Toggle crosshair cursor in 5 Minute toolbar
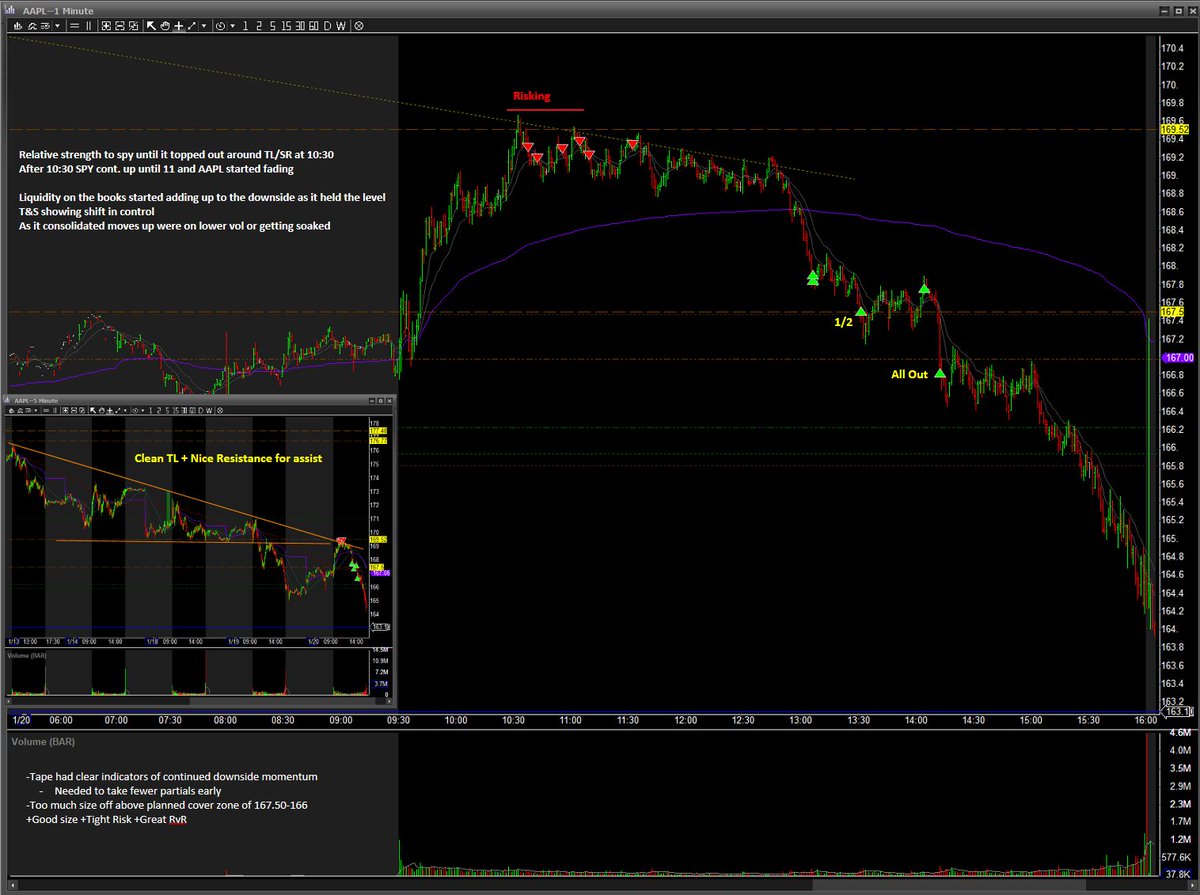The height and width of the screenshot is (895, 1200). coord(110,410)
